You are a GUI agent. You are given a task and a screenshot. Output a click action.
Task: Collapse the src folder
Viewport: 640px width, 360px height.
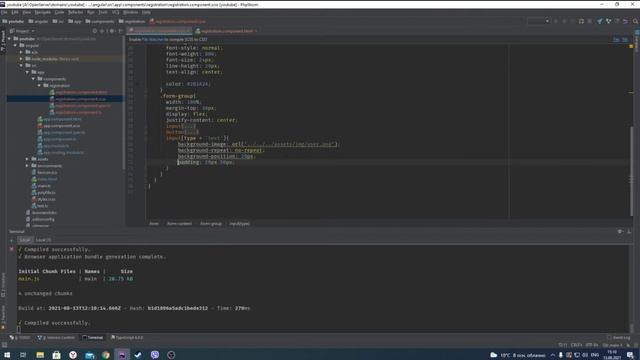(21, 65)
